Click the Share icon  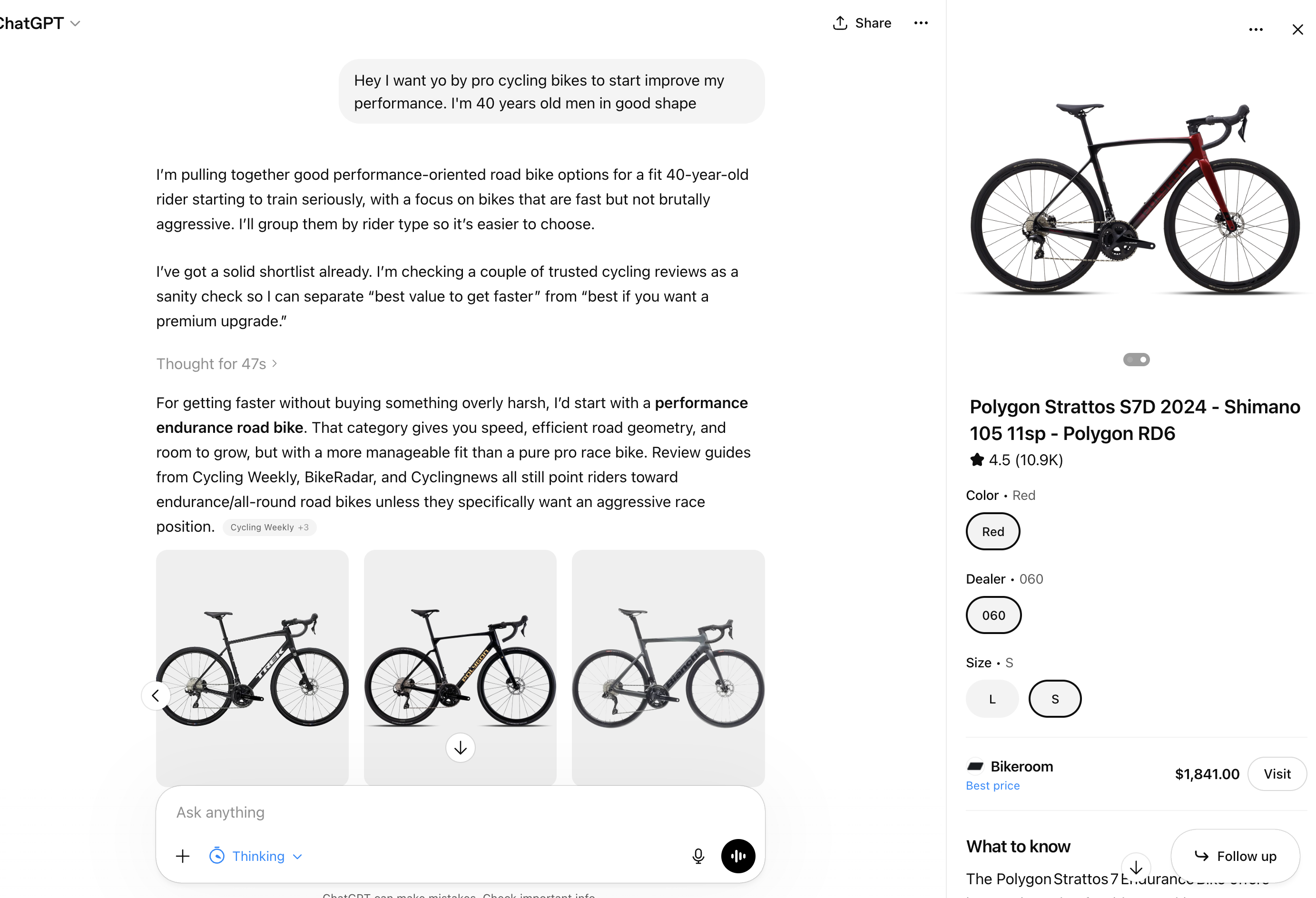point(840,23)
